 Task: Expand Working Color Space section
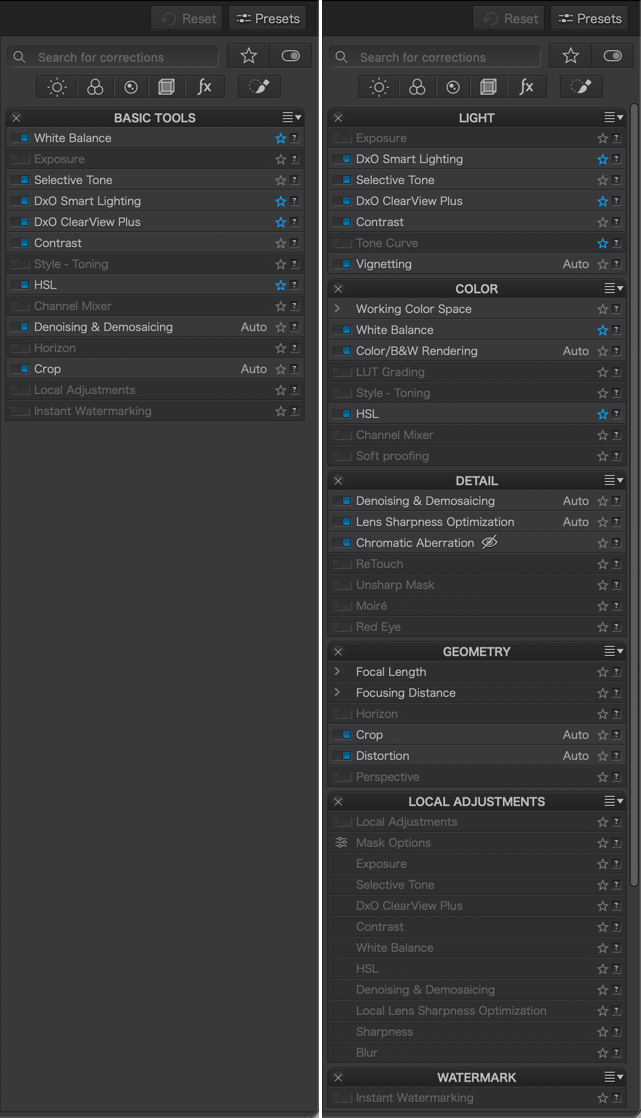coord(338,309)
